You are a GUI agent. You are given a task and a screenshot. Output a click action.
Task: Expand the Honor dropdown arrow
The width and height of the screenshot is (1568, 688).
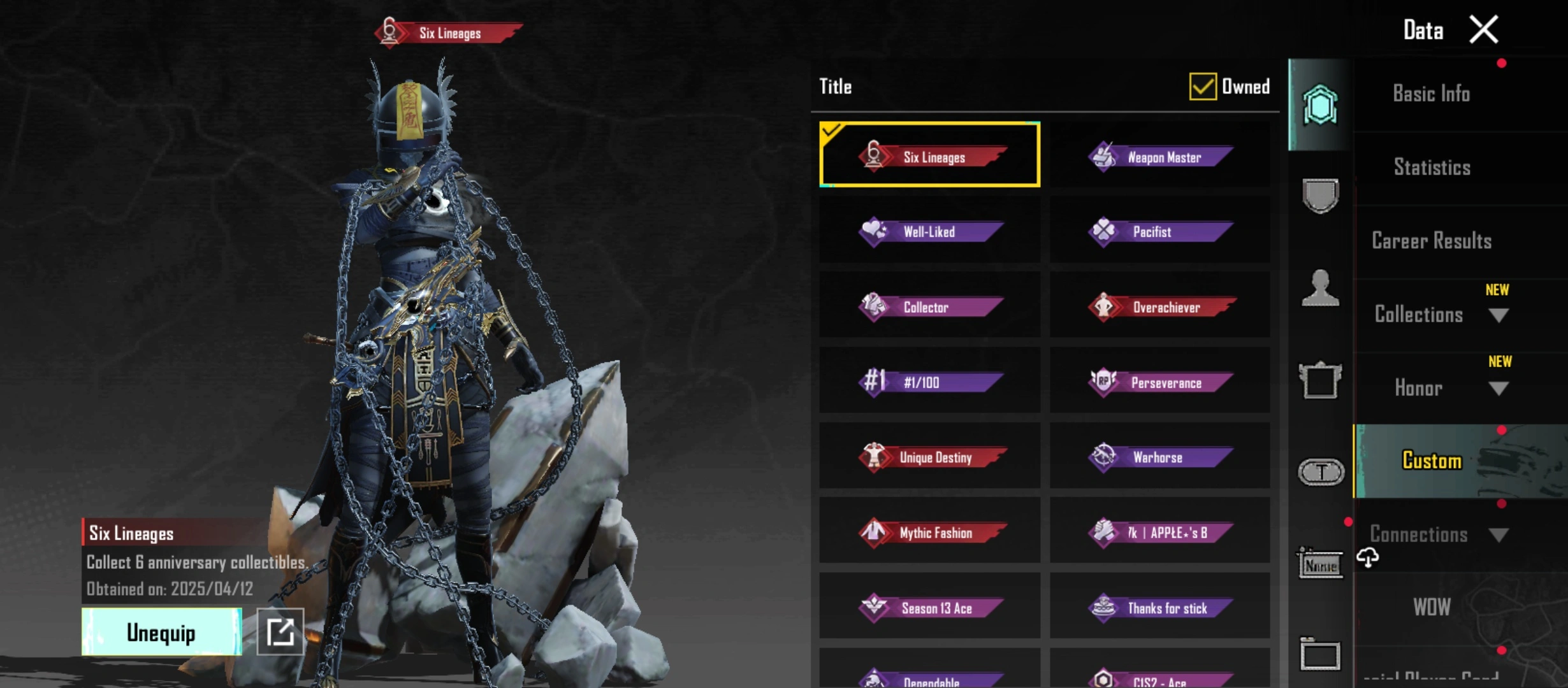pos(1499,389)
